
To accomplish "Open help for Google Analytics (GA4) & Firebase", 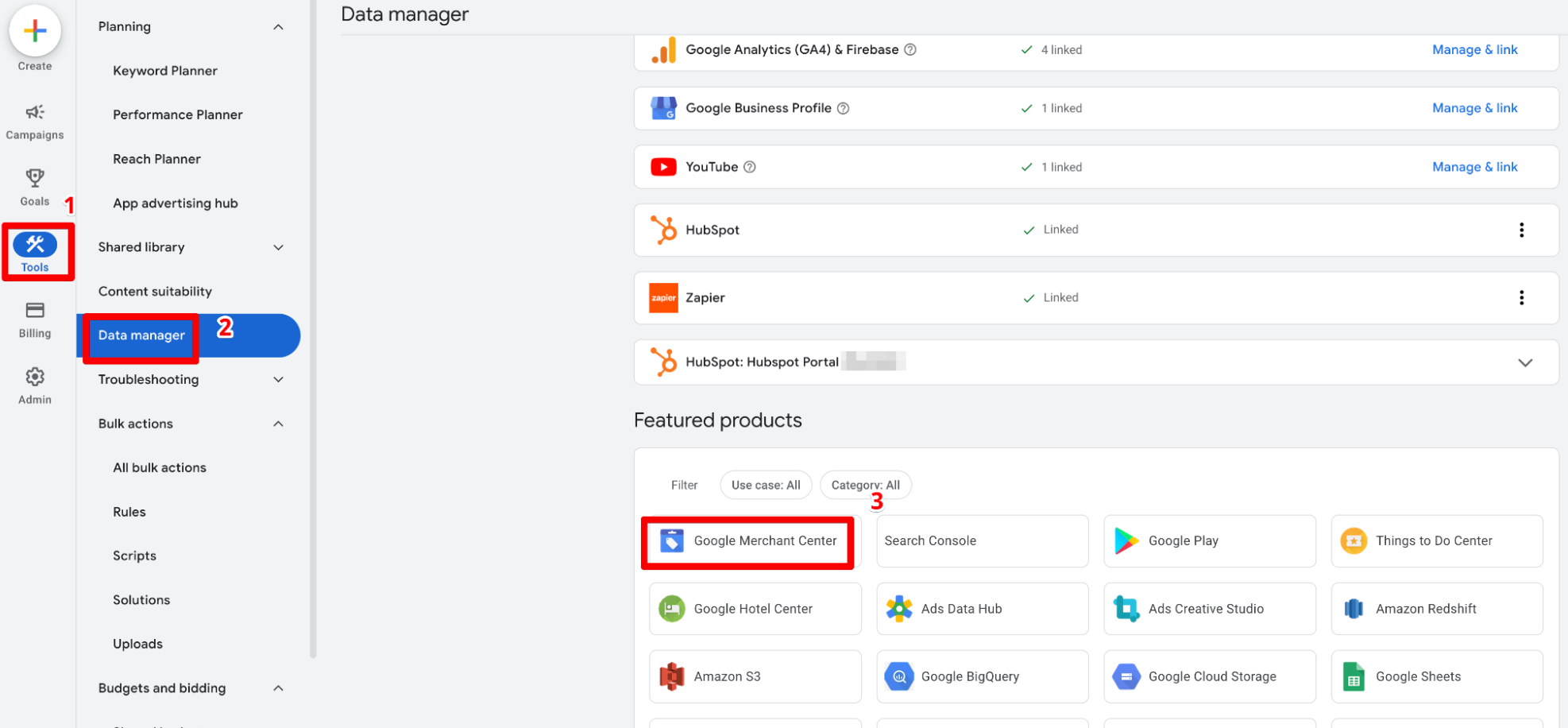I will point(910,50).
